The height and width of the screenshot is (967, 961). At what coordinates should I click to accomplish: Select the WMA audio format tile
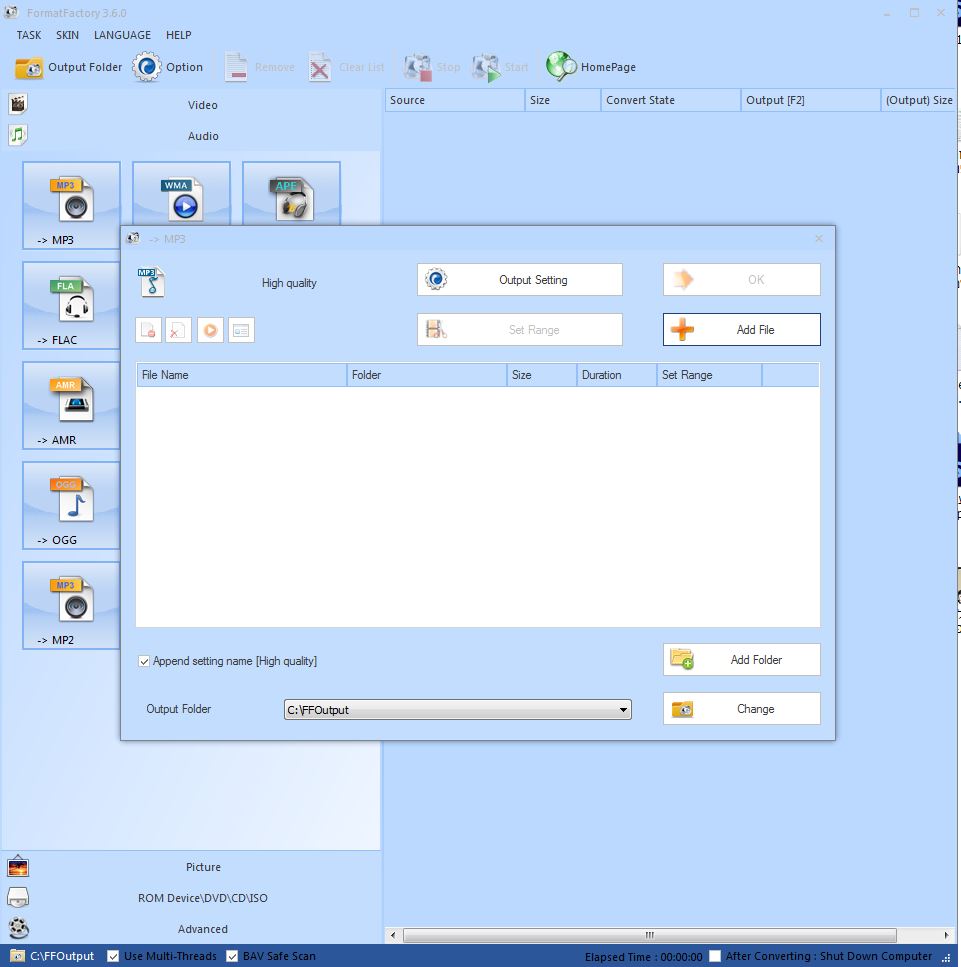click(x=181, y=193)
